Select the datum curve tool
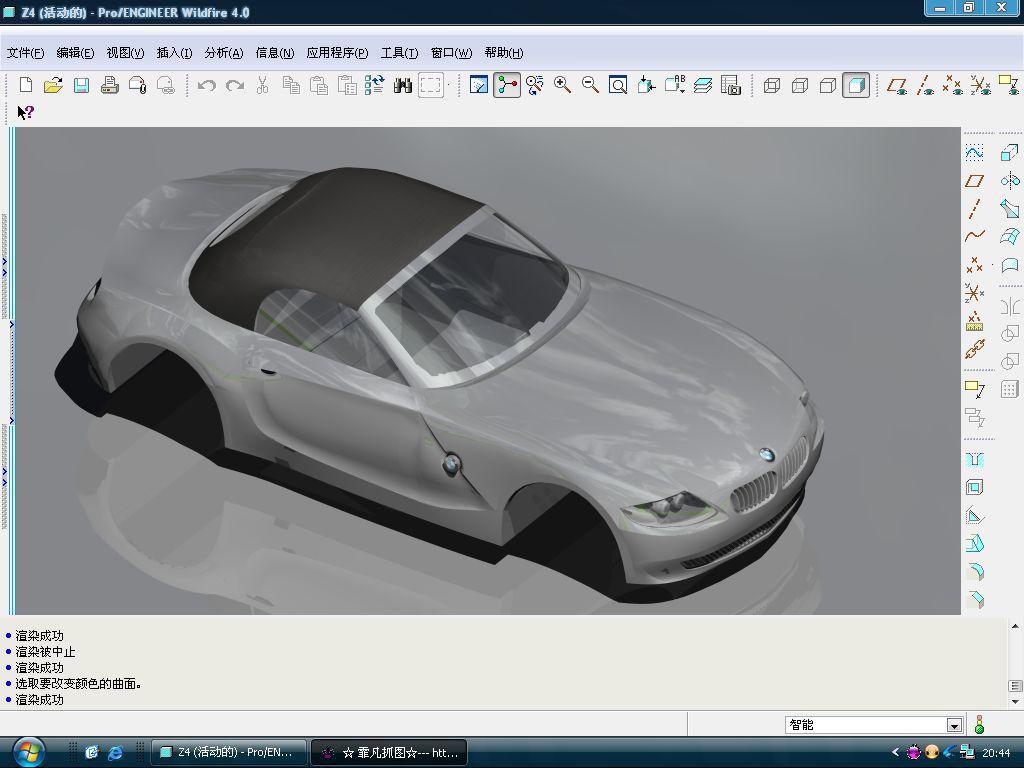Screen dimensions: 1024x768 tap(974, 236)
